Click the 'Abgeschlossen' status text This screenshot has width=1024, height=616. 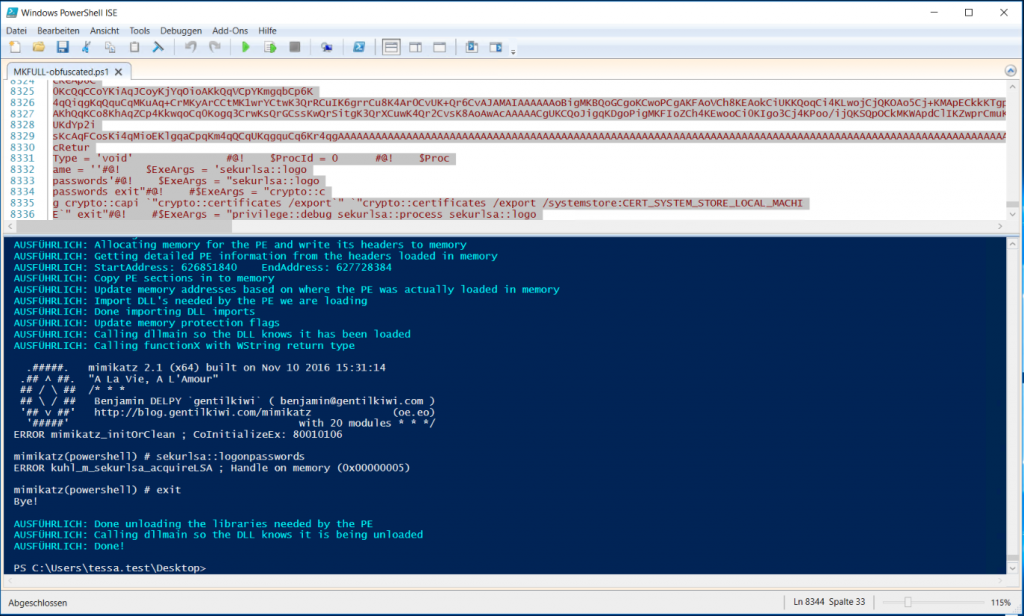38,603
